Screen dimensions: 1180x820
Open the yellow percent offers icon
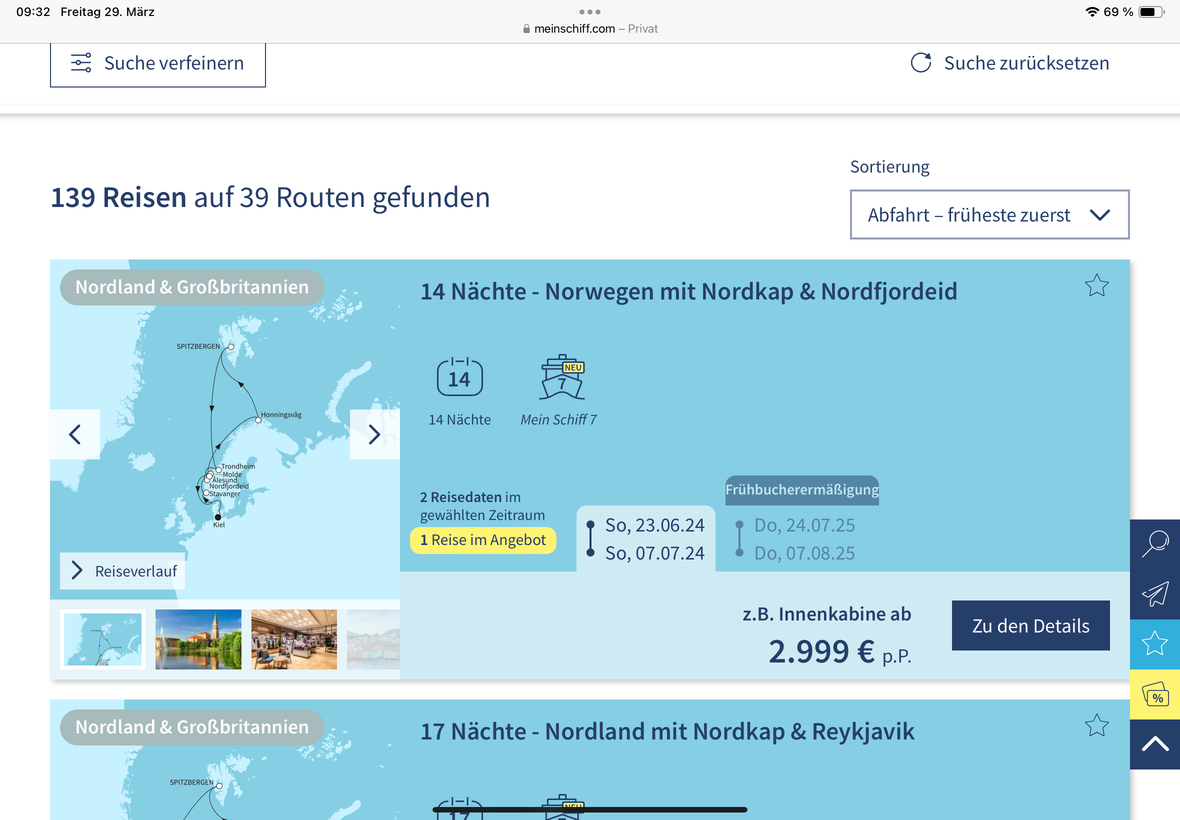tap(1155, 695)
